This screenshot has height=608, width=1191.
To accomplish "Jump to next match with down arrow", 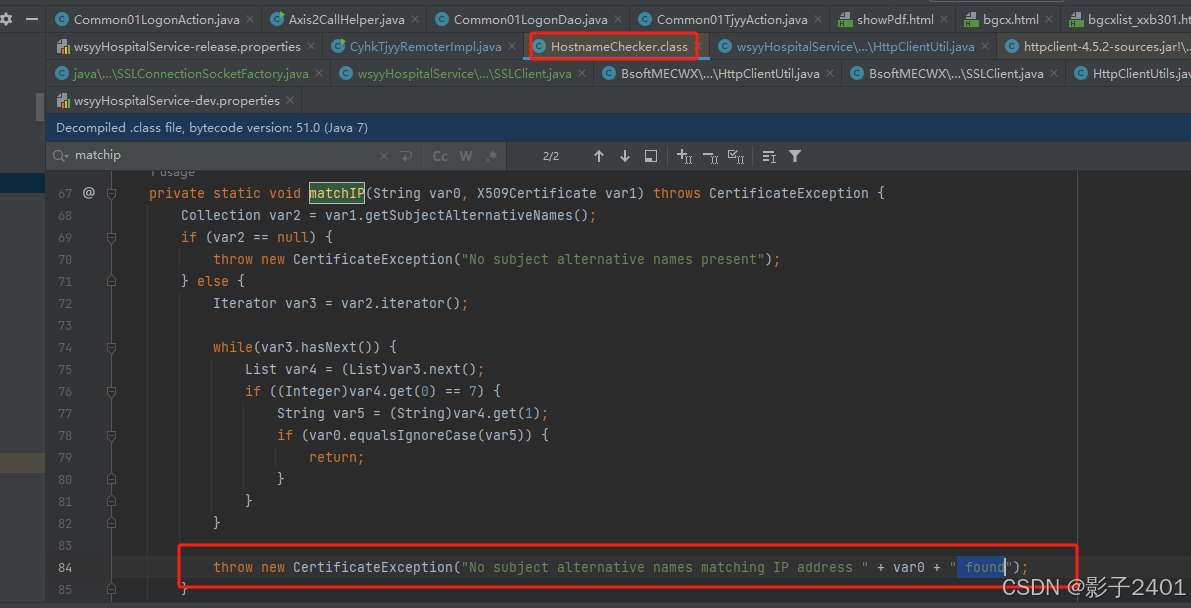I will click(x=624, y=155).
